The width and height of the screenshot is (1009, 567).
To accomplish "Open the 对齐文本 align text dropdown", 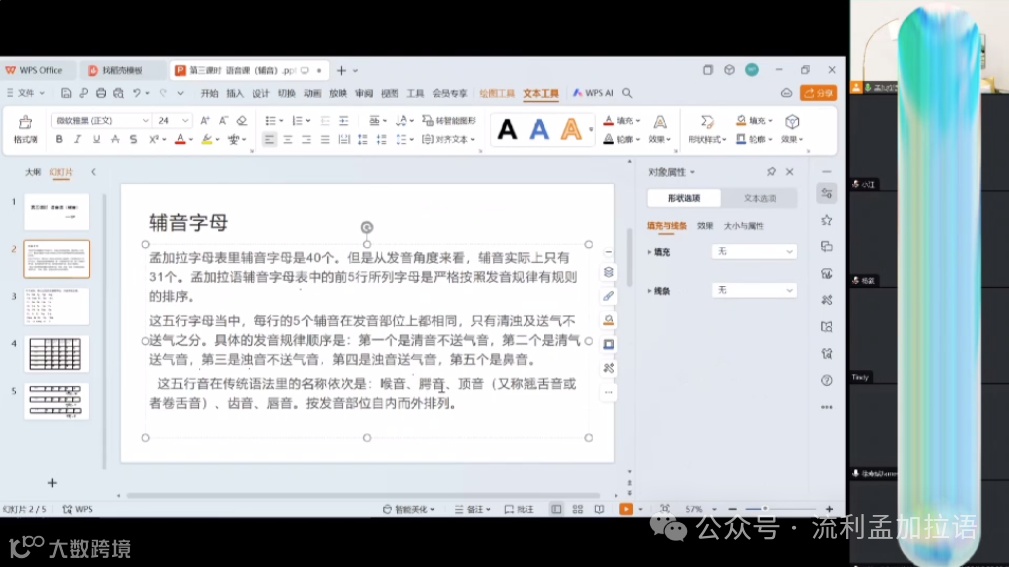I will click(449, 139).
